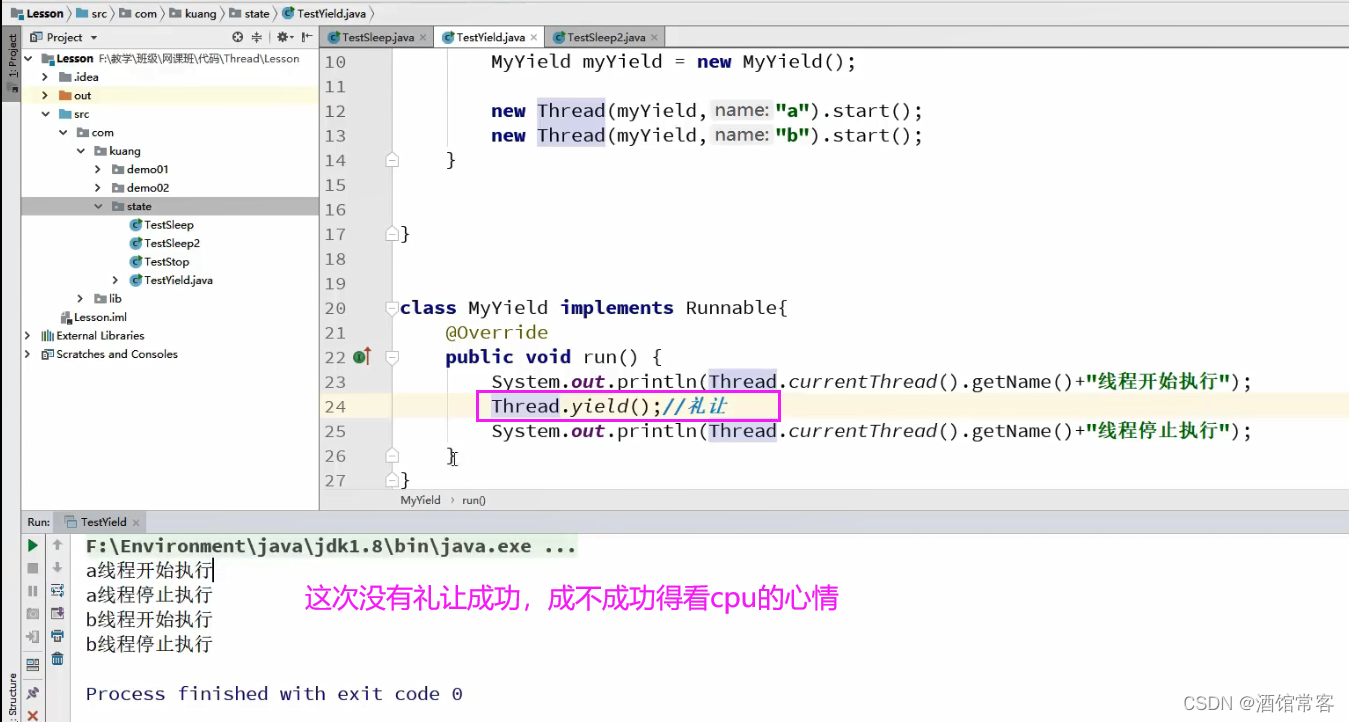Close the TestYield run tab

click(x=136, y=522)
